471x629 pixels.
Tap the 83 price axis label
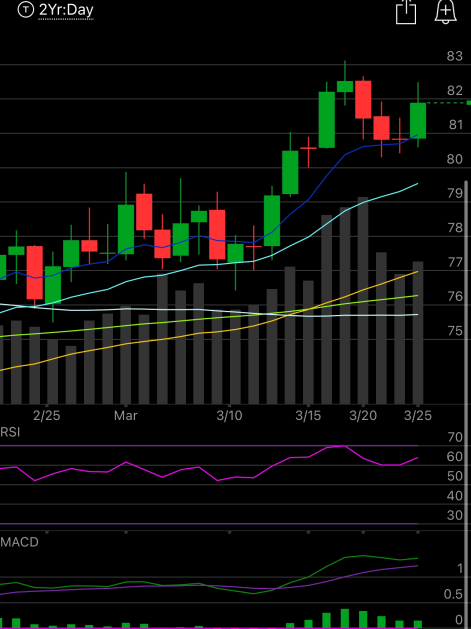click(x=455, y=56)
